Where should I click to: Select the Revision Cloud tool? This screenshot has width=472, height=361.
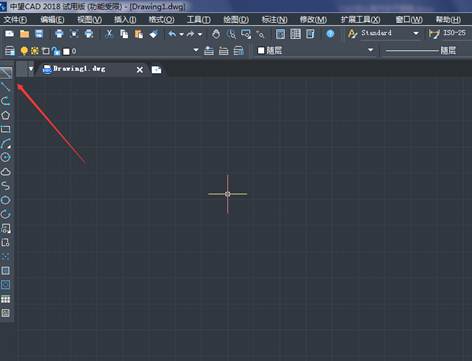pyautogui.click(x=6, y=172)
